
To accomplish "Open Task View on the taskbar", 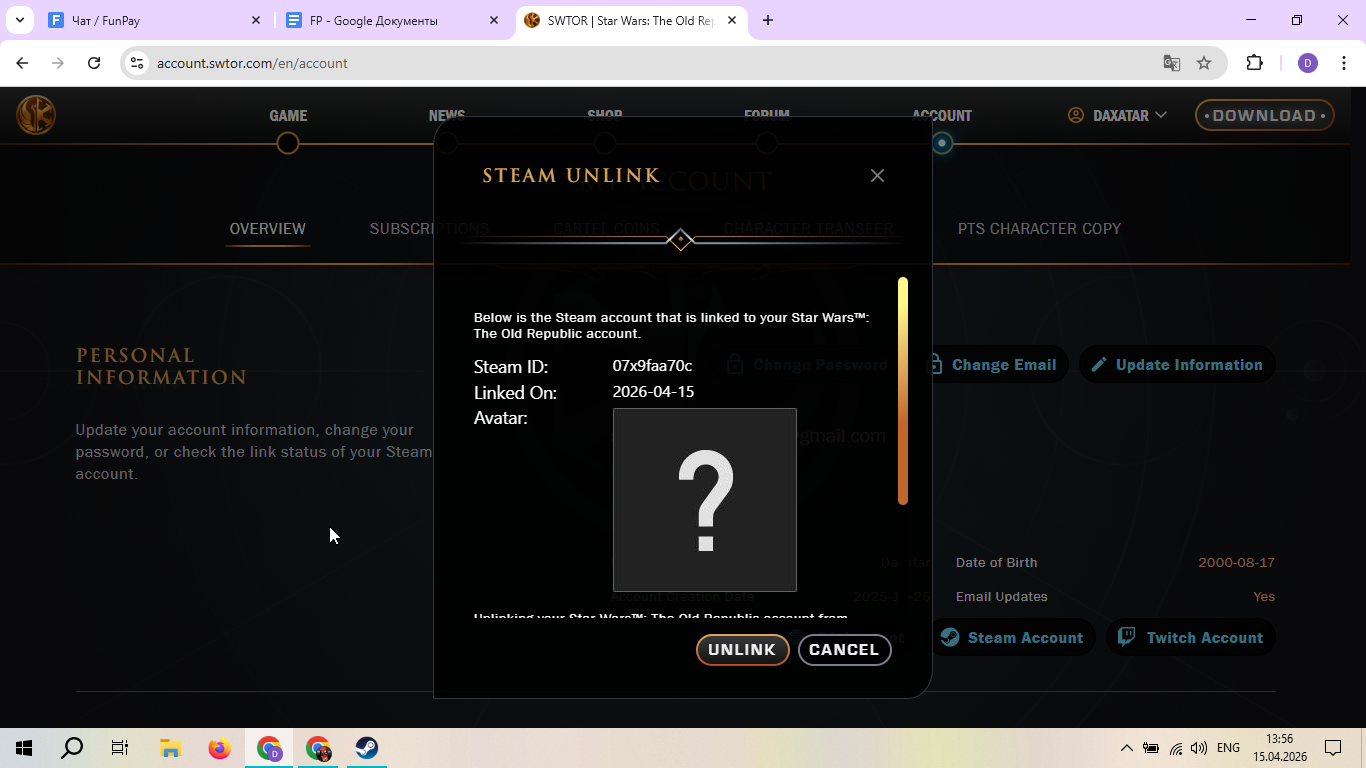I will coord(120,748).
